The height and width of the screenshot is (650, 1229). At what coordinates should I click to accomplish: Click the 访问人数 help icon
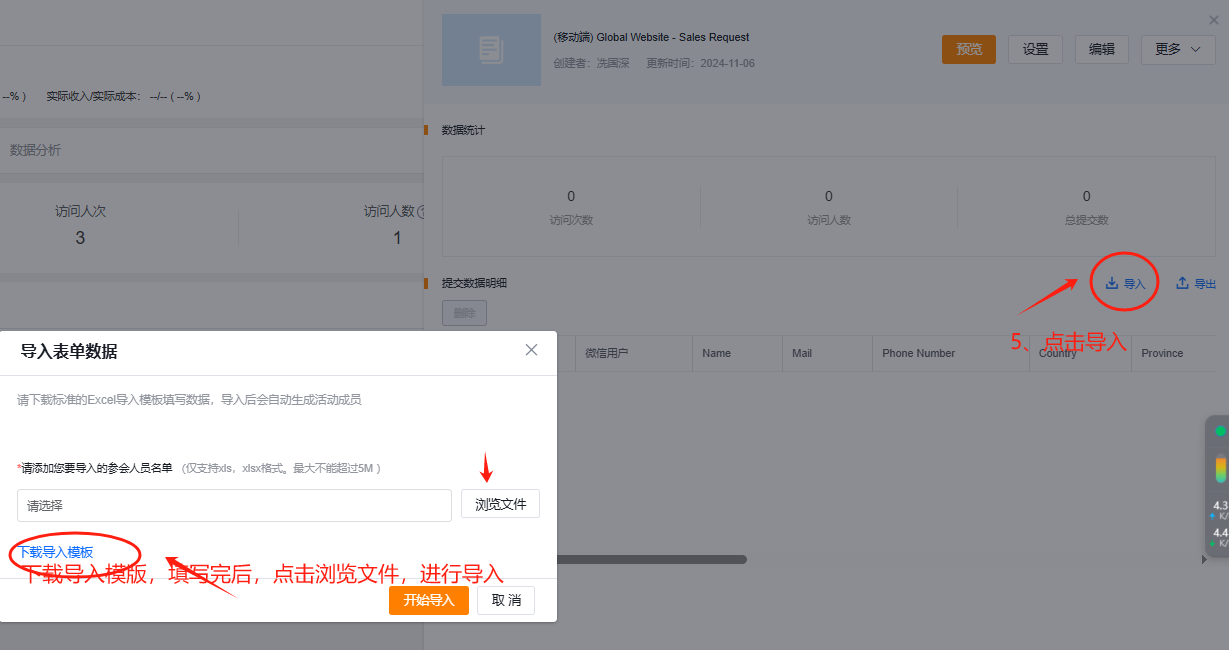point(420,212)
